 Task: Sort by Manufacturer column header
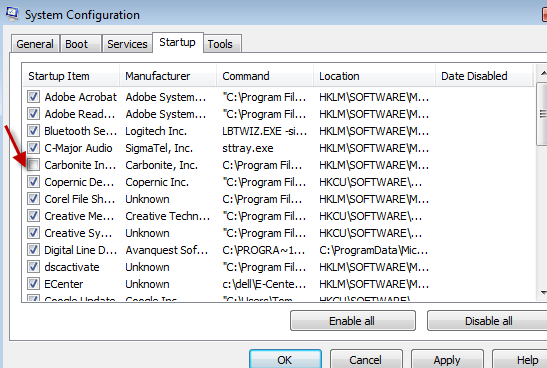[168, 76]
